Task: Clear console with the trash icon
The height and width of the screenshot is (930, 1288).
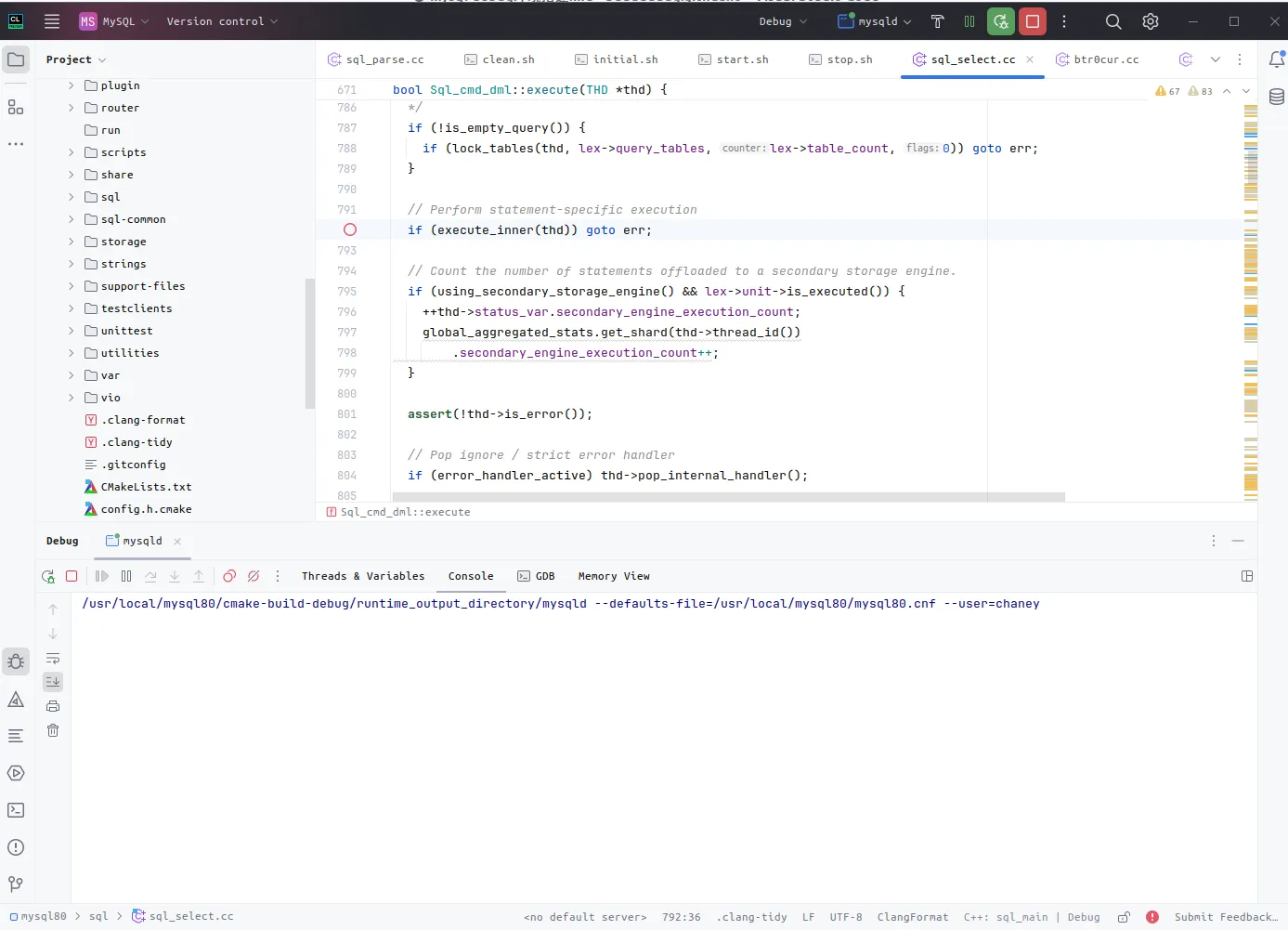Action: coord(53,730)
